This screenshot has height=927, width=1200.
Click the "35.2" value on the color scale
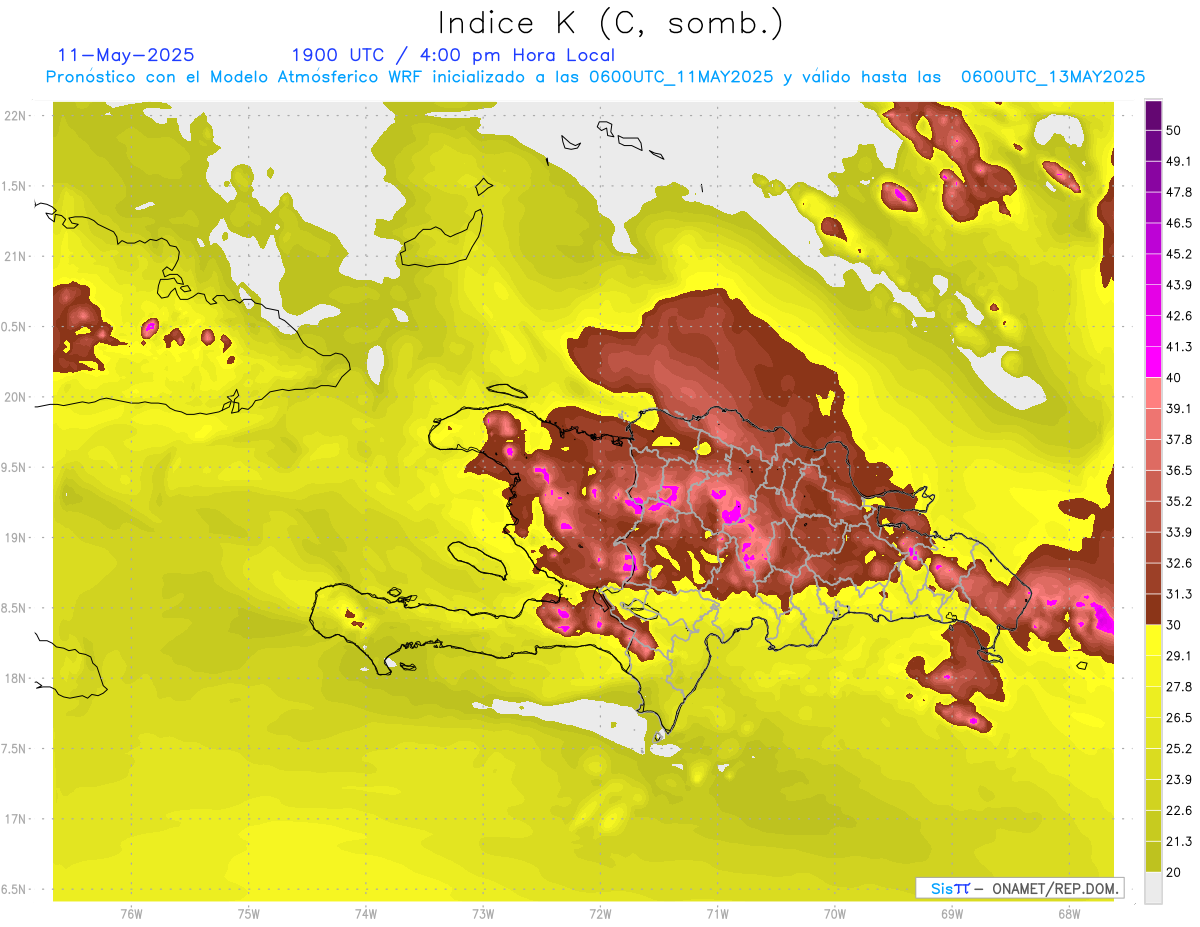click(x=1179, y=501)
